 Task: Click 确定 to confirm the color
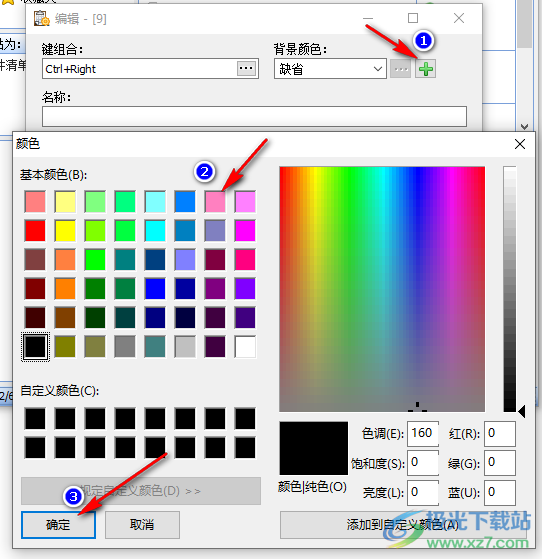click(58, 525)
